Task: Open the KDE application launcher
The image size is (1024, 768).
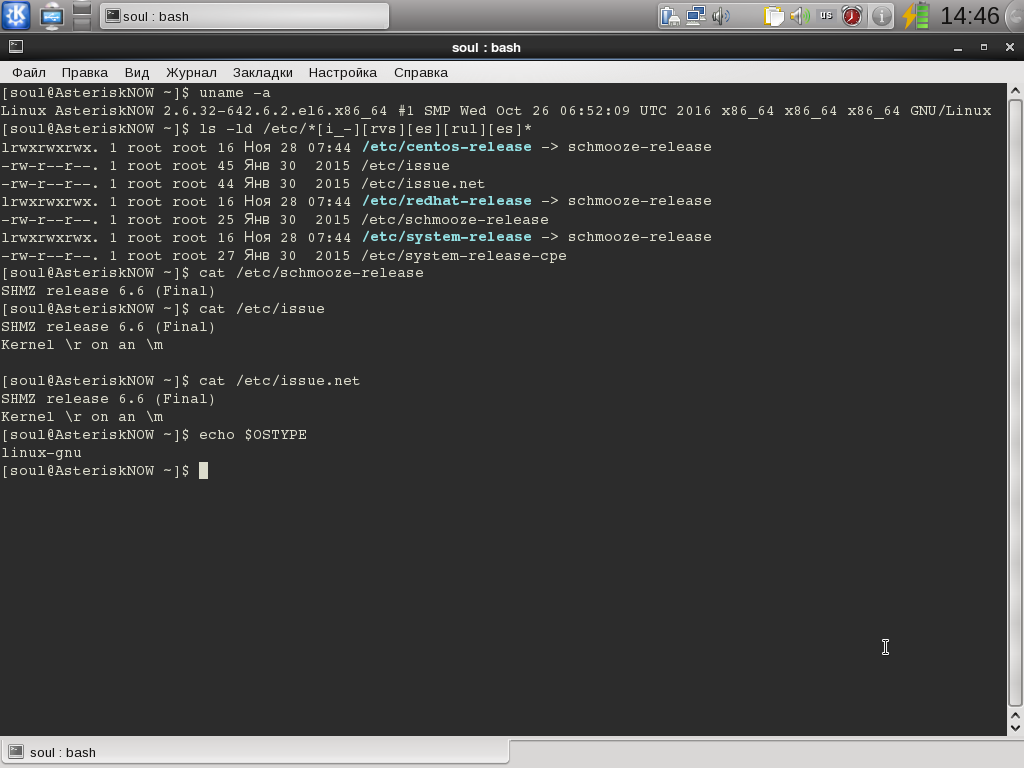Action: (x=16, y=15)
